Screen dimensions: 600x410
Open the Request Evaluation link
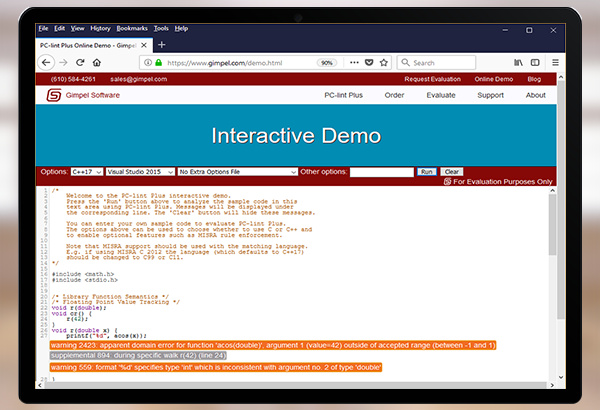click(432, 79)
